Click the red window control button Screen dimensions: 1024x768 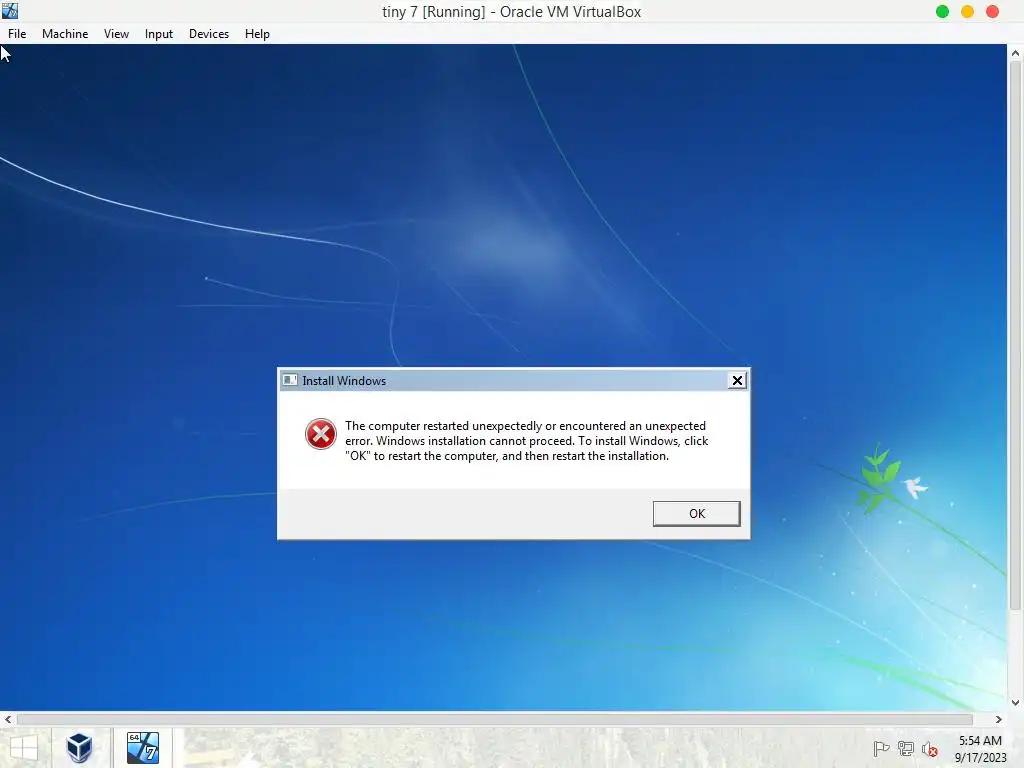click(x=992, y=12)
